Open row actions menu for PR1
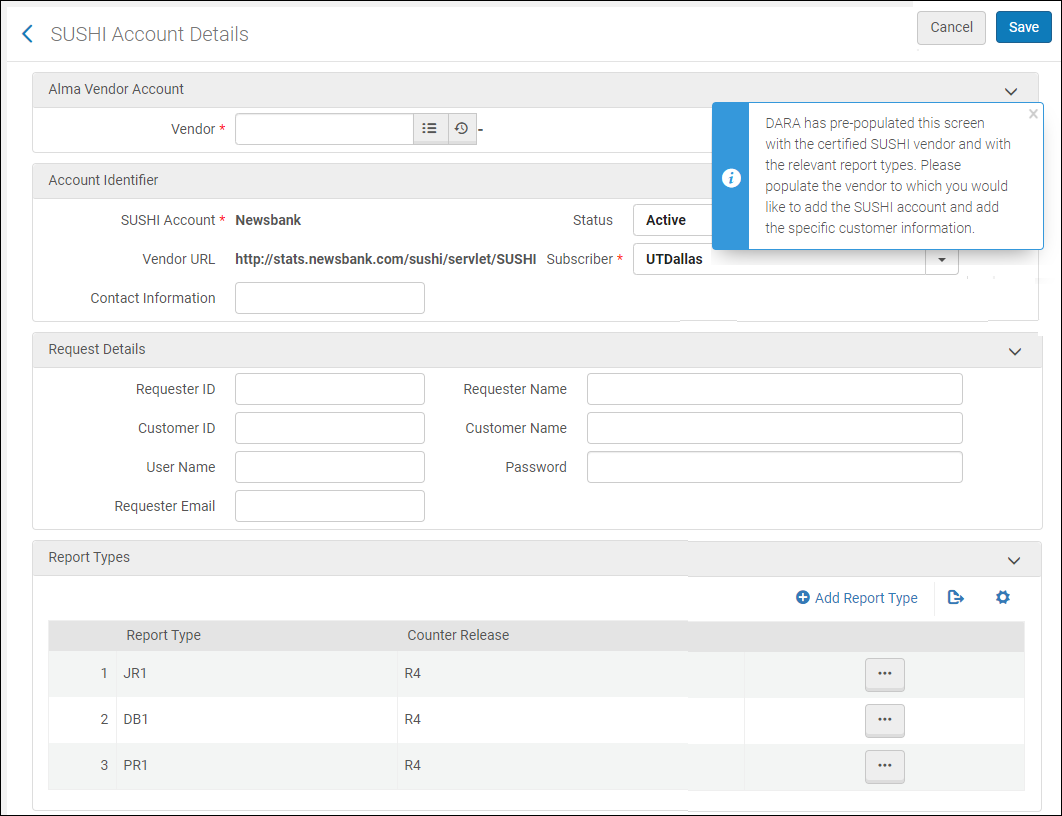Screen dimensions: 1062x816 (x=885, y=766)
